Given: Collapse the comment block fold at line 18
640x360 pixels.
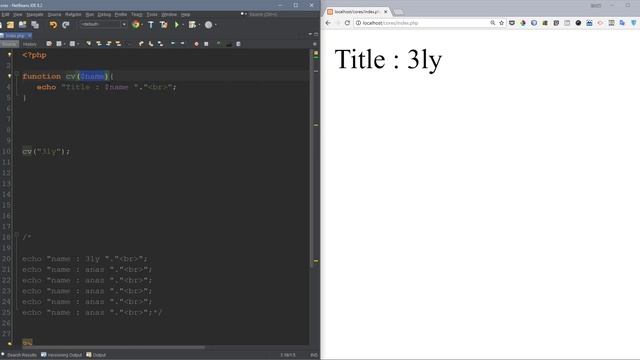Looking at the screenshot, I should click(x=17, y=235).
